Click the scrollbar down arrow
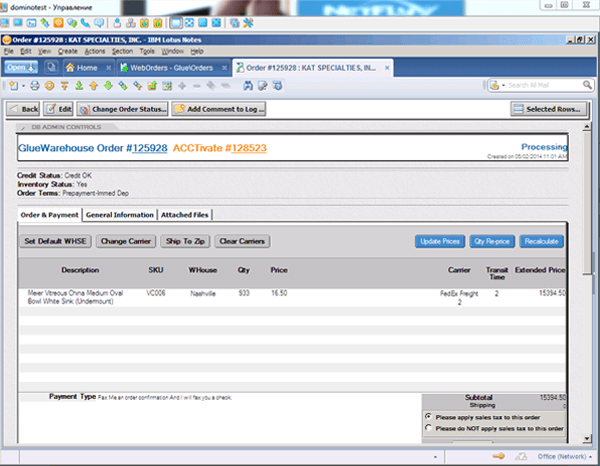This screenshot has width=600, height=466. coord(587,439)
